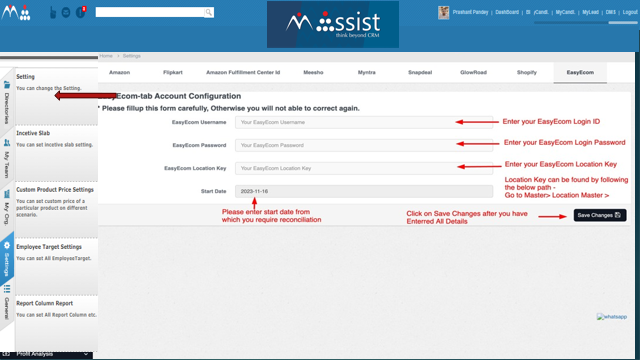The height and width of the screenshot is (360, 640).
Task: Open the DMS link
Action: tap(611, 12)
